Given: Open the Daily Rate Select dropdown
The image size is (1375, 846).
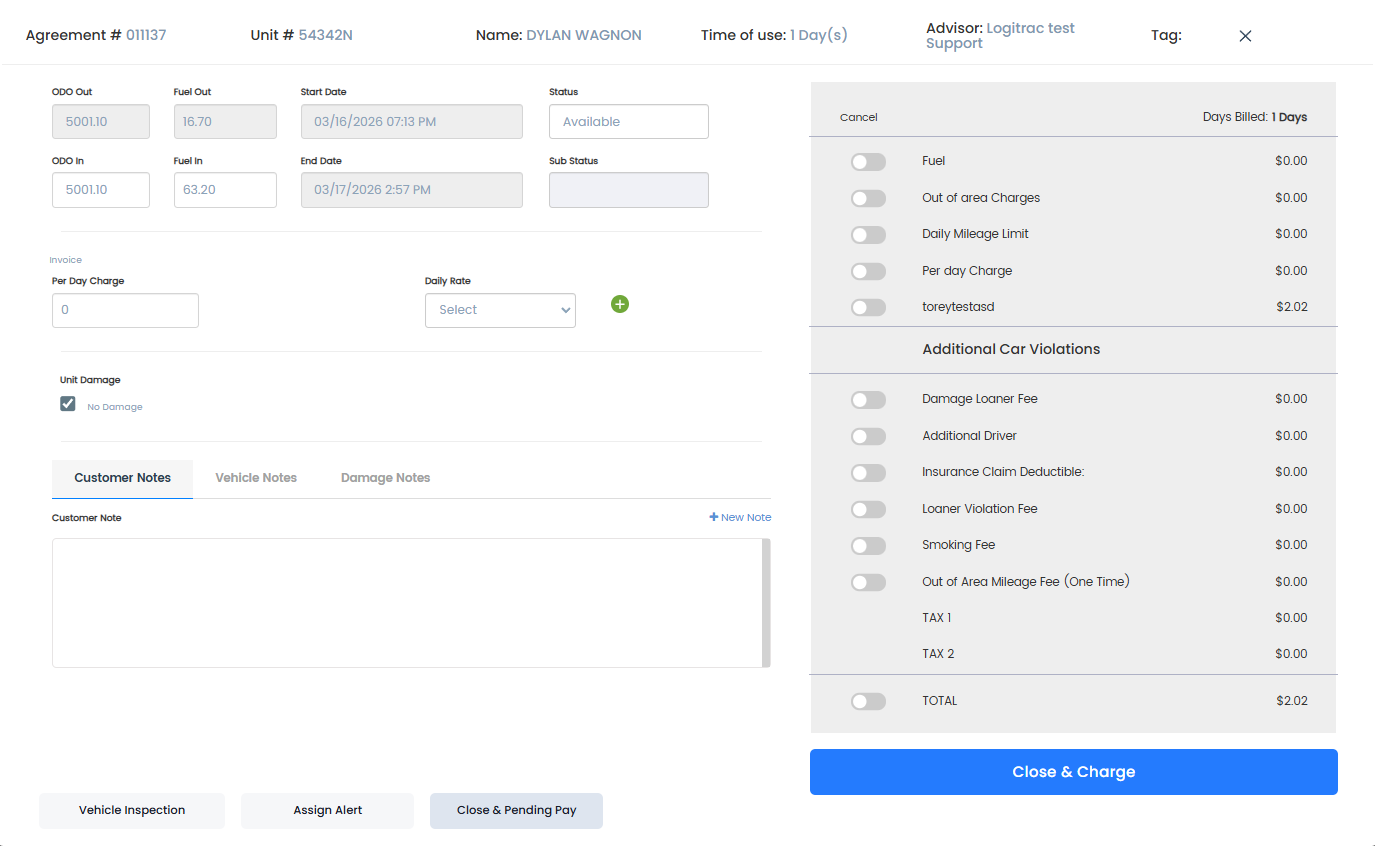Looking at the screenshot, I should [500, 310].
